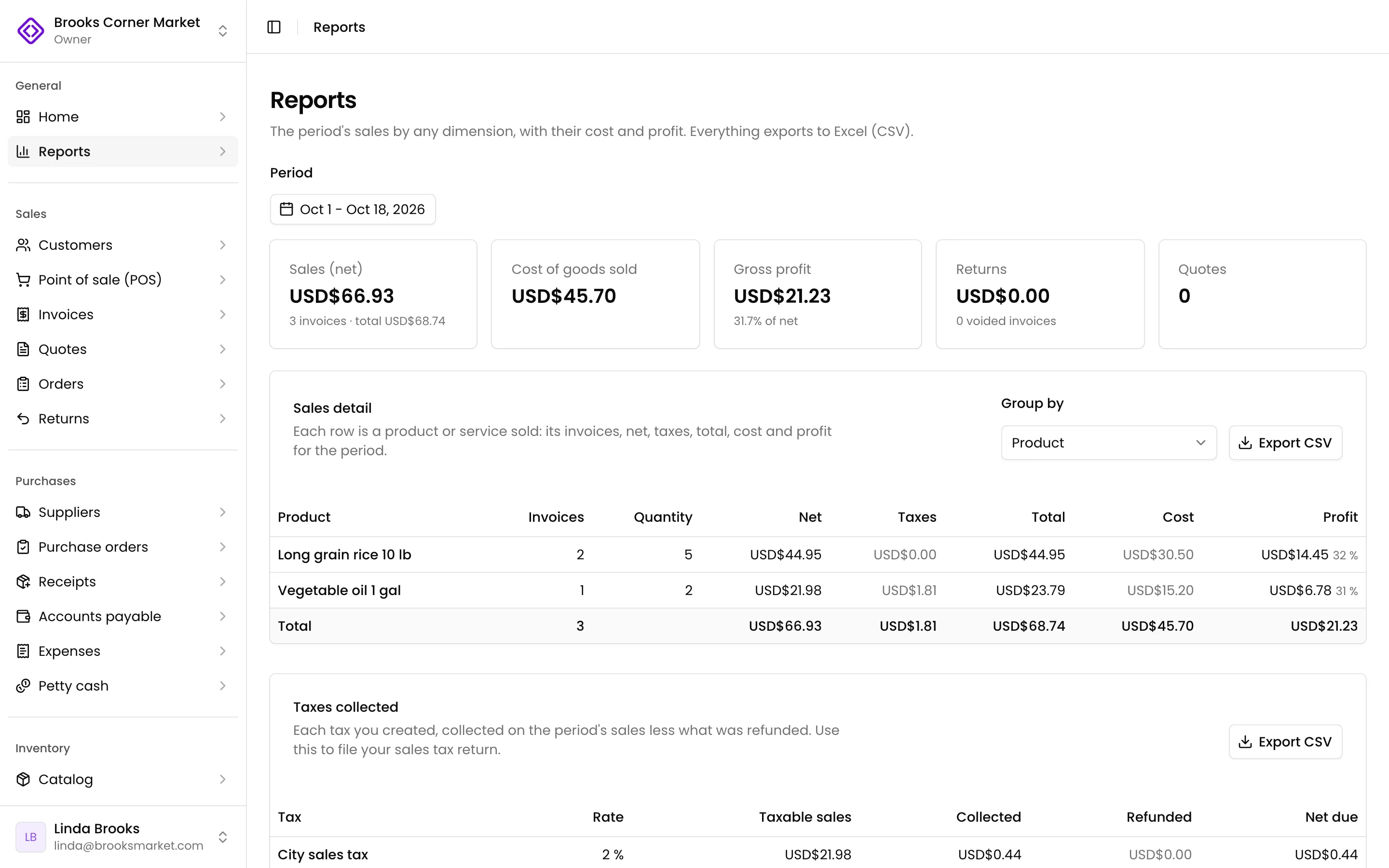
Task: Select the Gross profit summary card
Action: click(x=817, y=294)
